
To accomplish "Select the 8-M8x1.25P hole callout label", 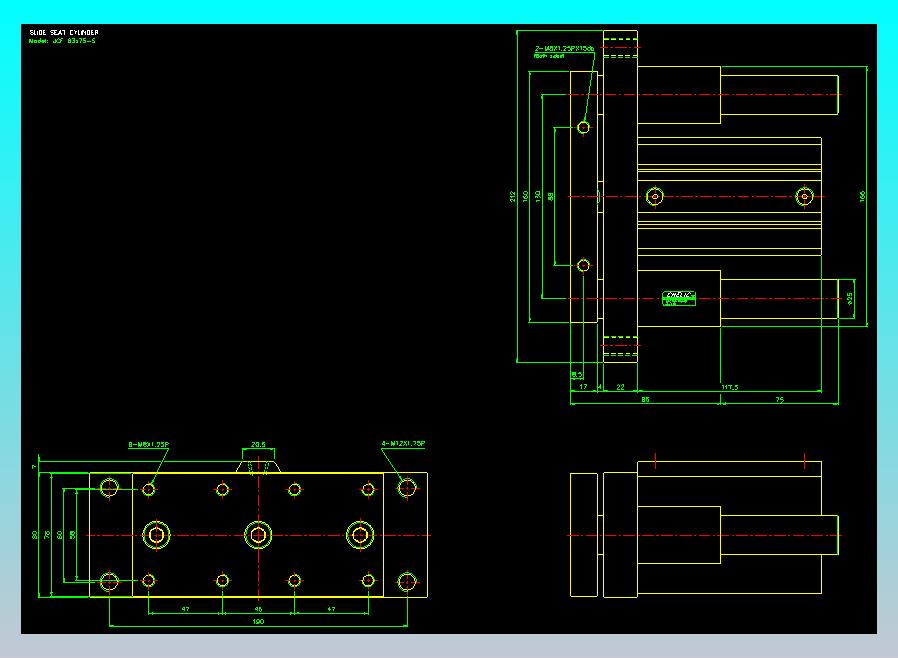I will [x=148, y=444].
